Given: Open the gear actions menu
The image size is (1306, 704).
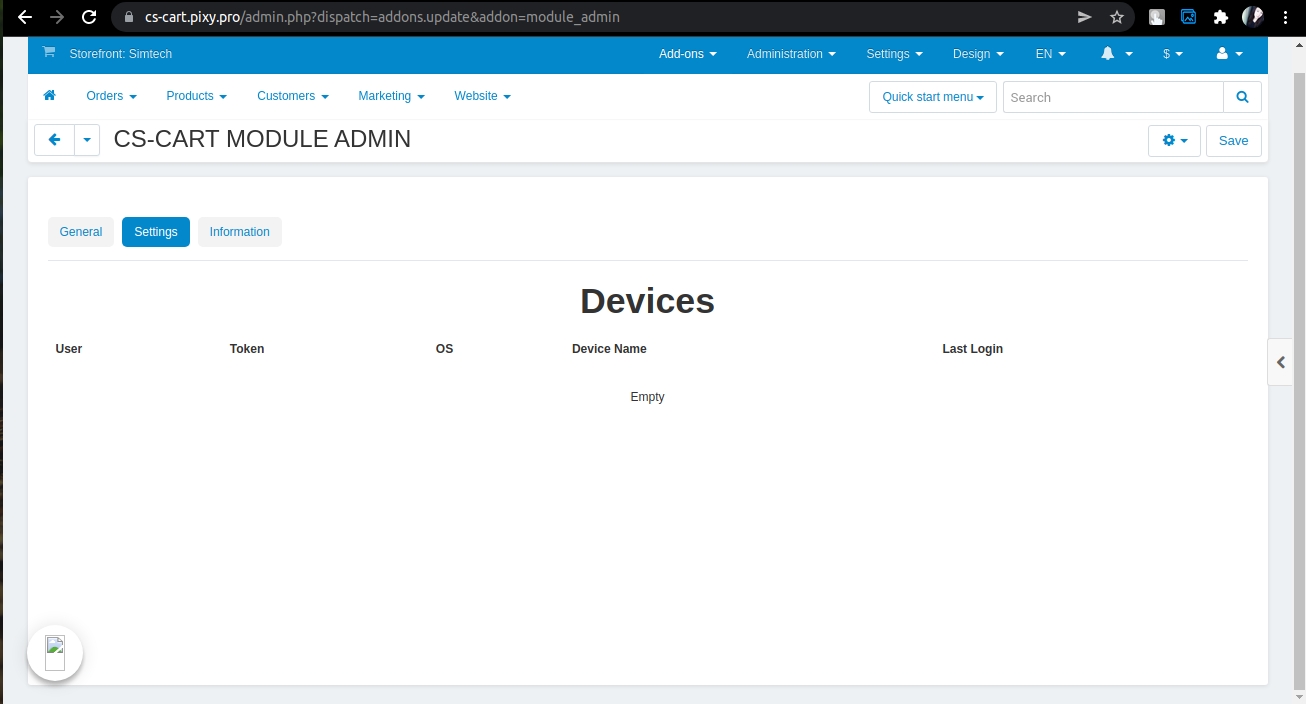Looking at the screenshot, I should (x=1174, y=141).
